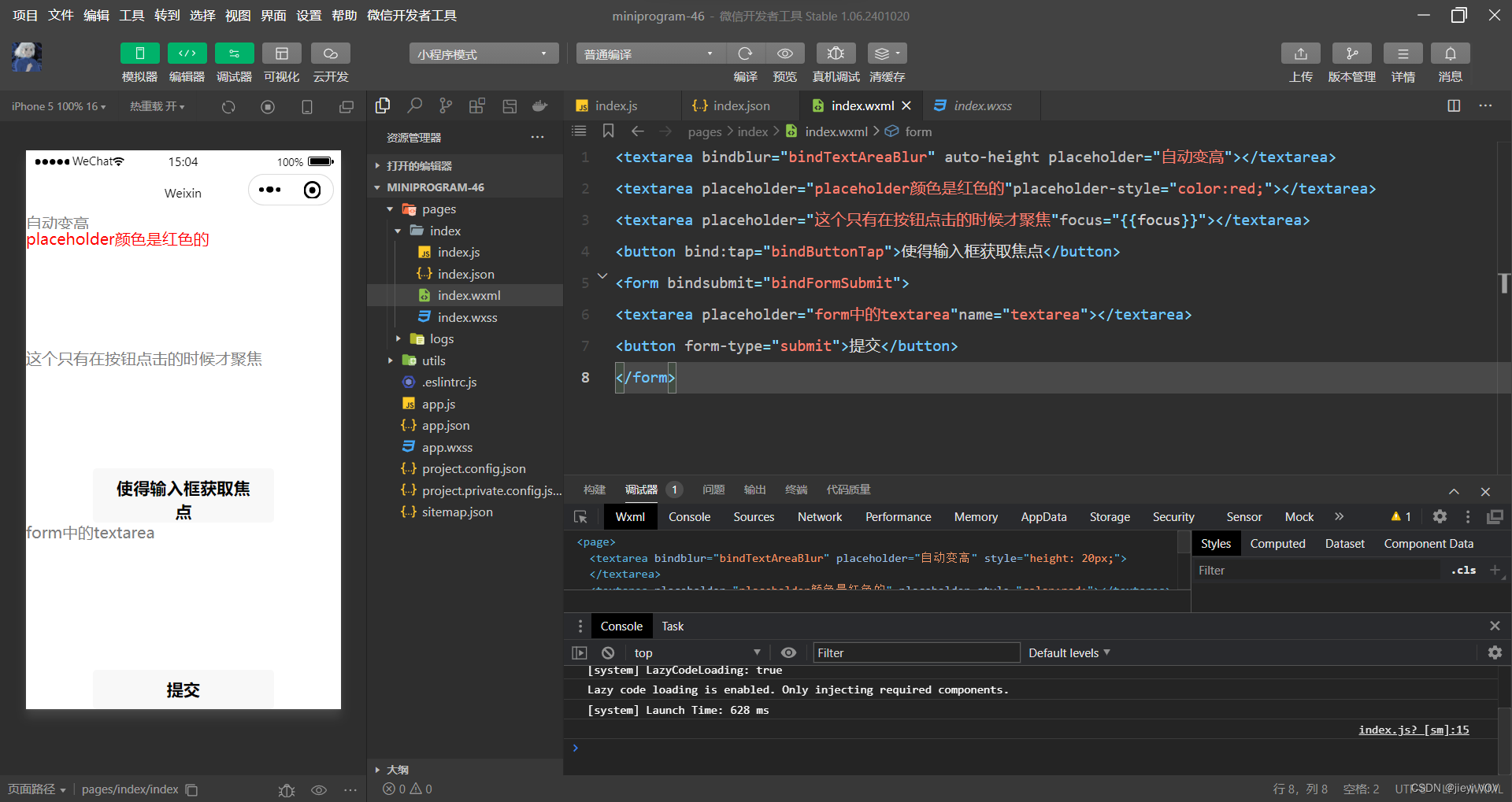
Task: Click the element inspect picker icon
Action: [580, 517]
